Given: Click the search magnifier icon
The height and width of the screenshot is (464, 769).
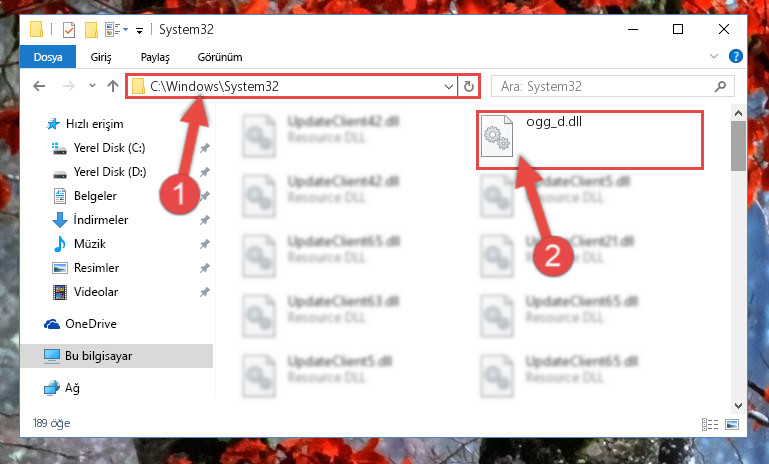Looking at the screenshot, I should [720, 87].
